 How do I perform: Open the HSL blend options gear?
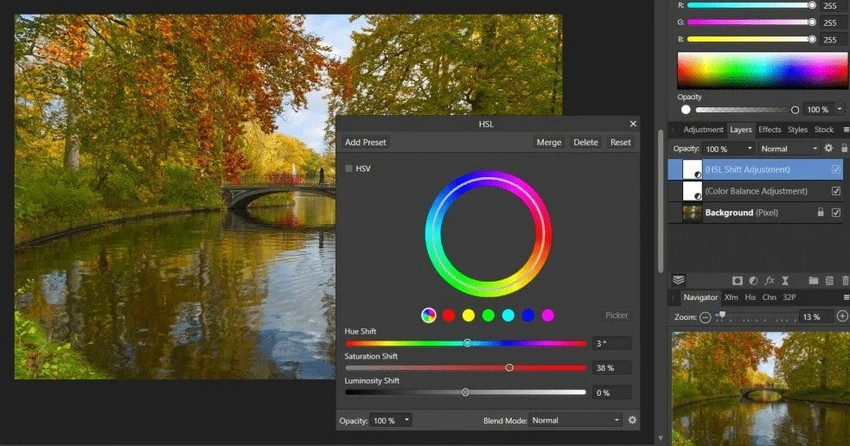tap(632, 420)
